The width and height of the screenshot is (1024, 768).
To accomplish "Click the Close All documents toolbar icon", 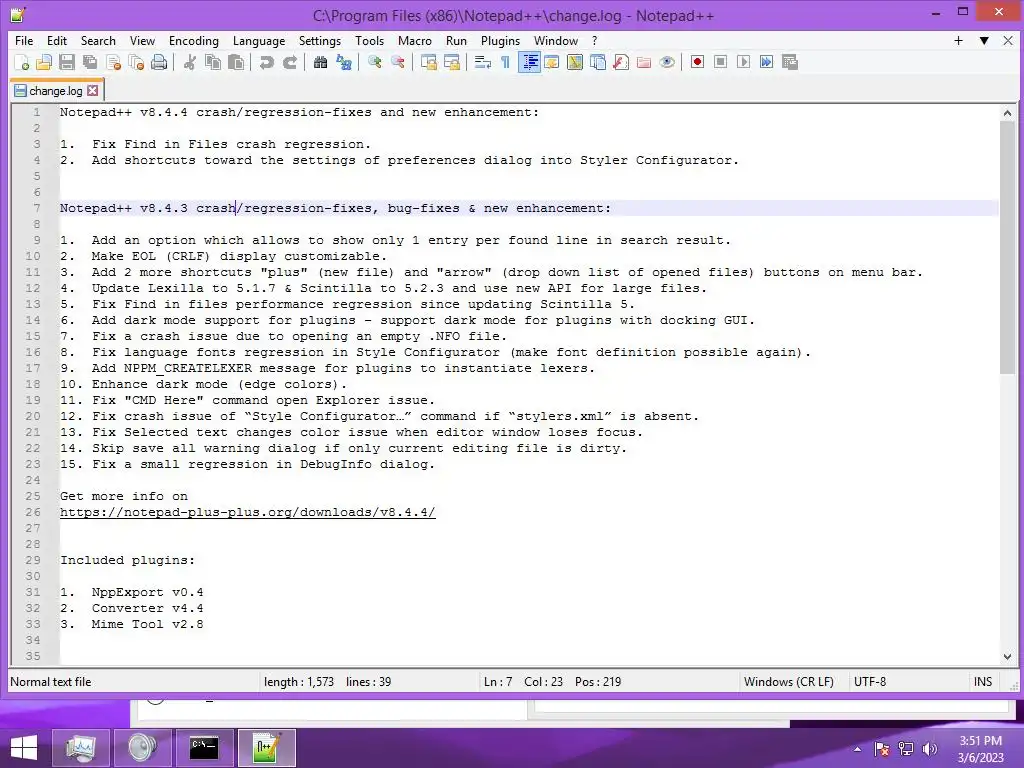I will (136, 62).
